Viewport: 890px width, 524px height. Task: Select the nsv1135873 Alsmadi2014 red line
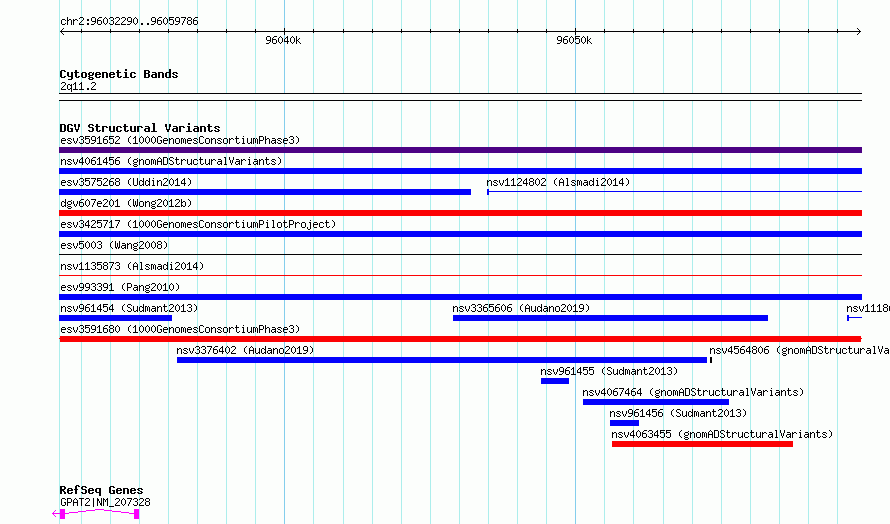(460, 276)
